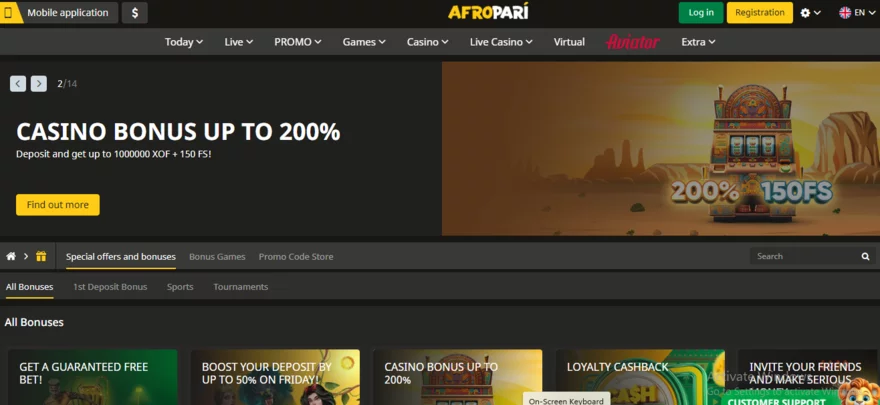
Task: Click the All Bonuses section heading
Action: (34, 322)
